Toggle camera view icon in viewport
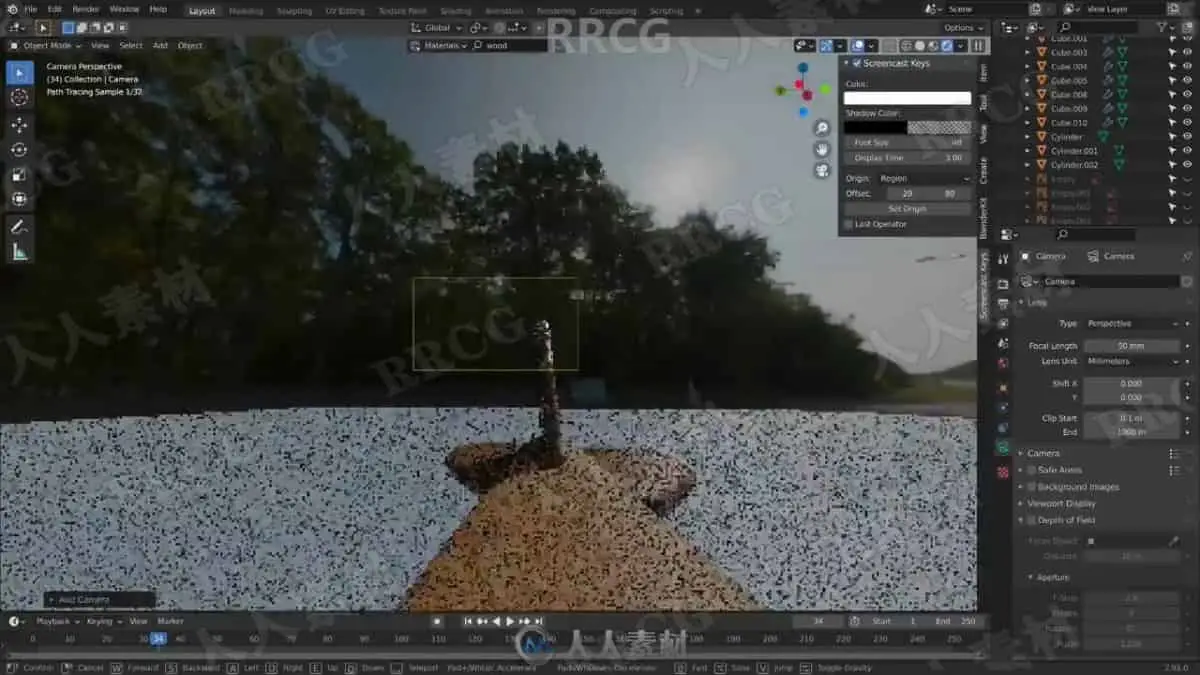The image size is (1200, 675). point(822,170)
